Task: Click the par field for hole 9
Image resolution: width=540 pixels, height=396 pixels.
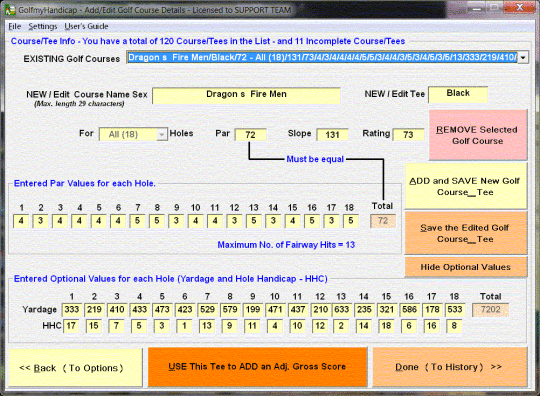Action: (x=176, y=221)
